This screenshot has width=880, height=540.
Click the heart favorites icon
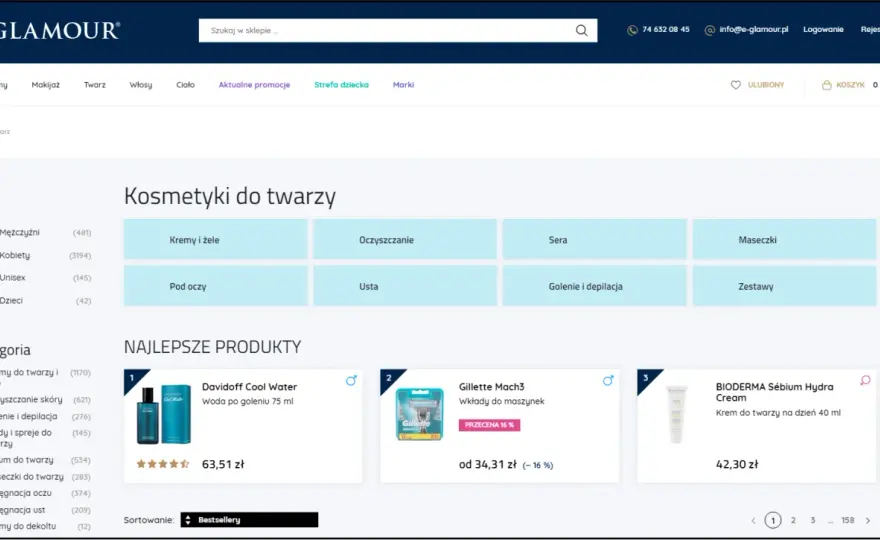click(736, 85)
